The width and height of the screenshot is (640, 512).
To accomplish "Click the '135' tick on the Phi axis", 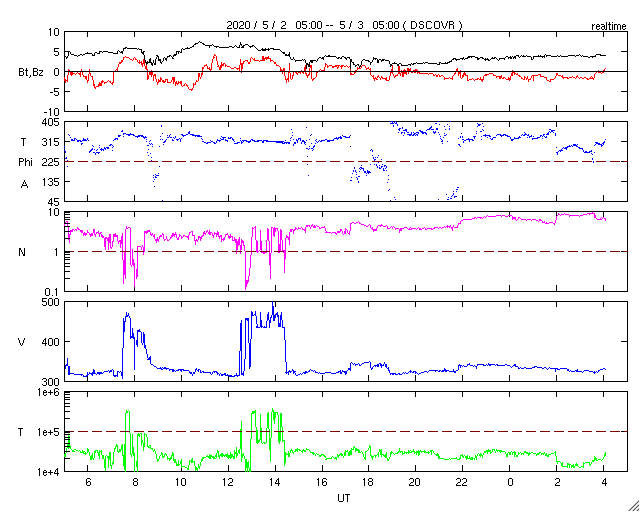I will 51,182.
